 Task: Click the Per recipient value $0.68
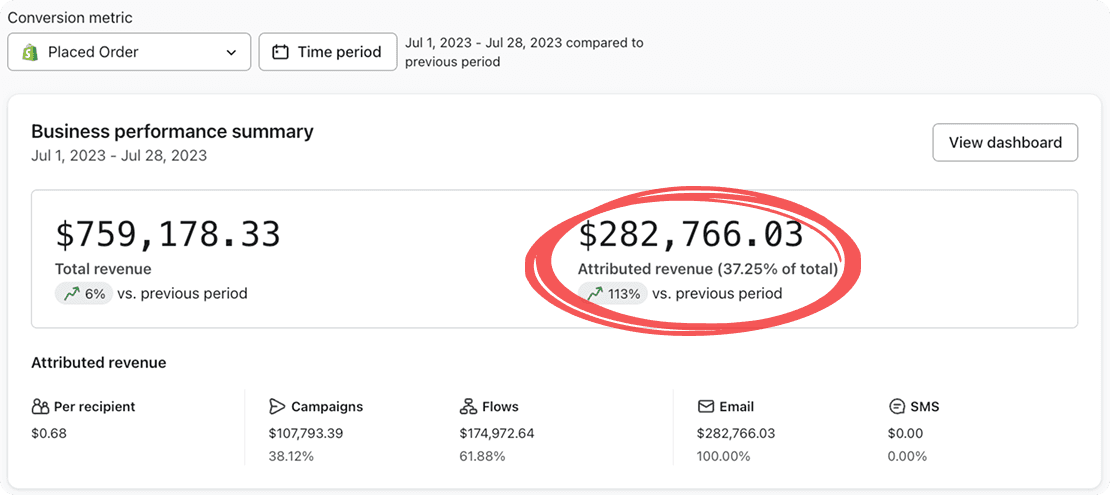tap(49, 433)
